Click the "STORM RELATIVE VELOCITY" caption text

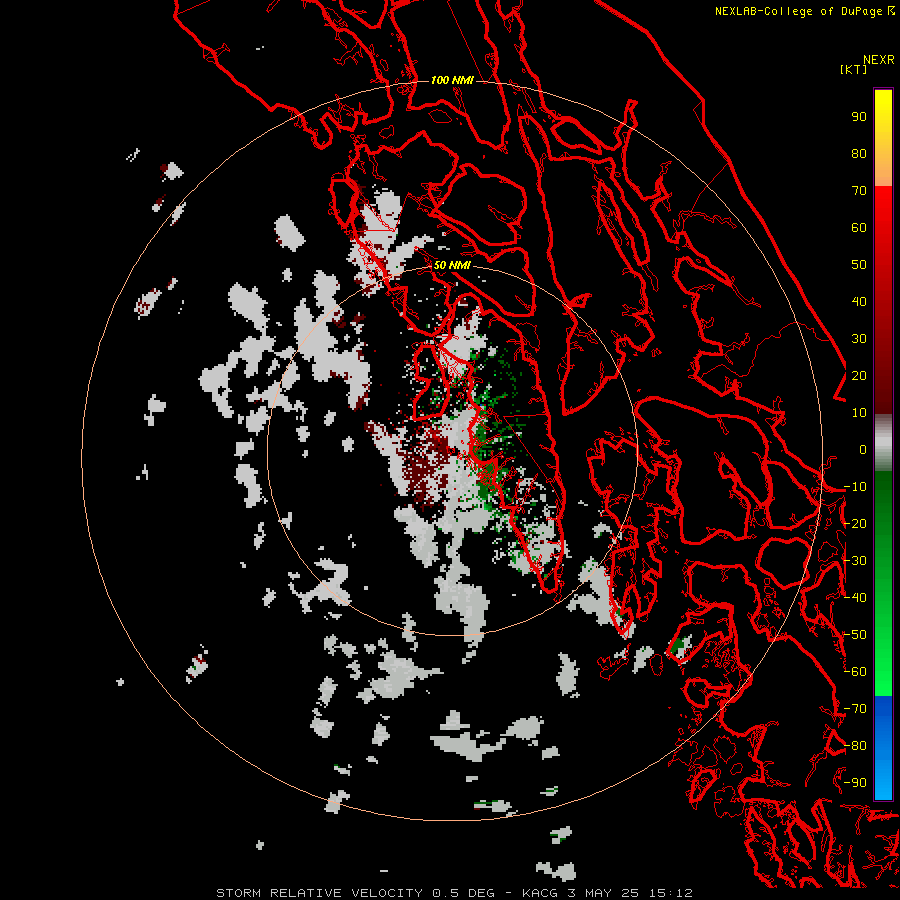[319, 893]
